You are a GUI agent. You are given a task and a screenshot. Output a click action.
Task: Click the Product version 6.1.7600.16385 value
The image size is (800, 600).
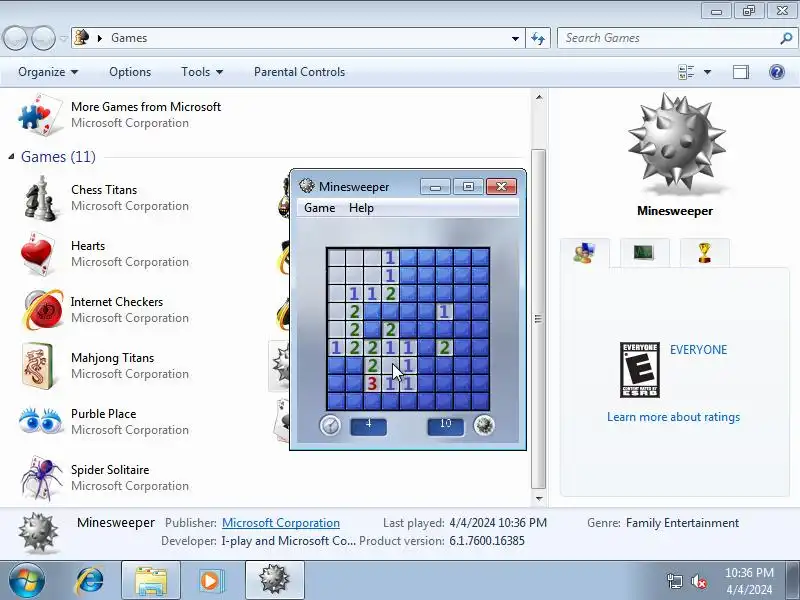[x=487, y=540]
